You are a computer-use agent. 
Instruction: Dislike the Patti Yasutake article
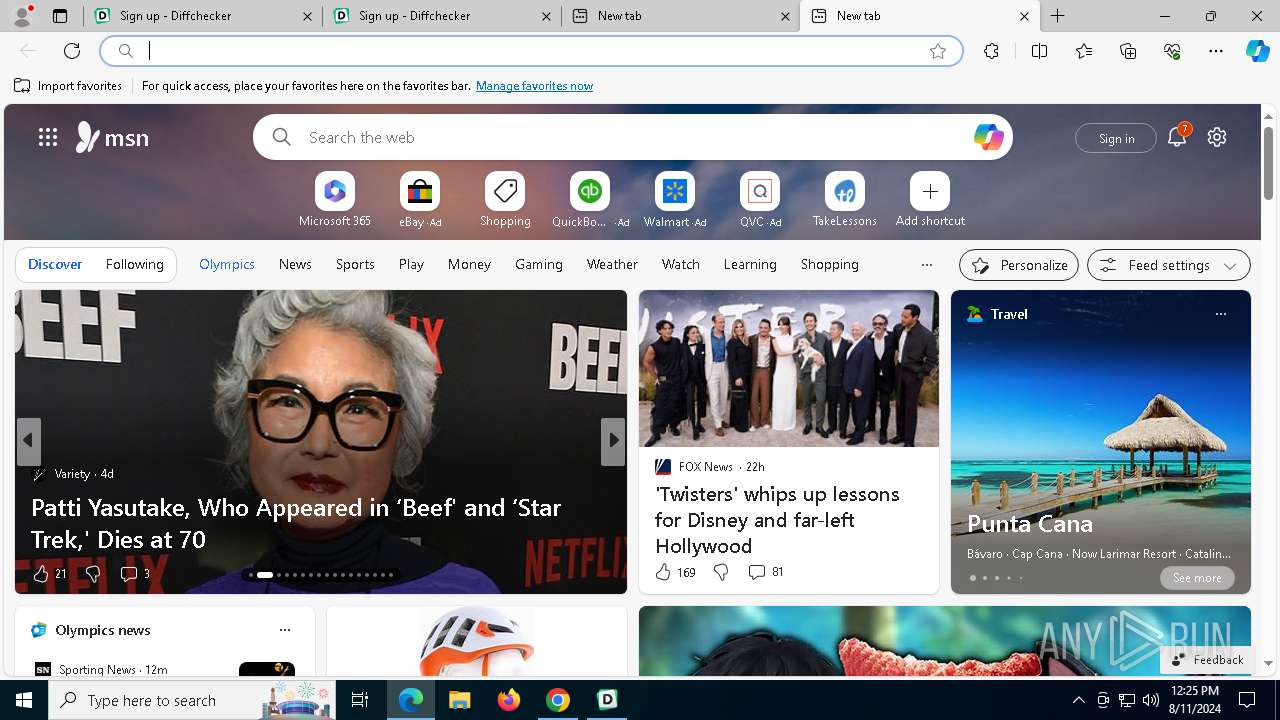93,573
